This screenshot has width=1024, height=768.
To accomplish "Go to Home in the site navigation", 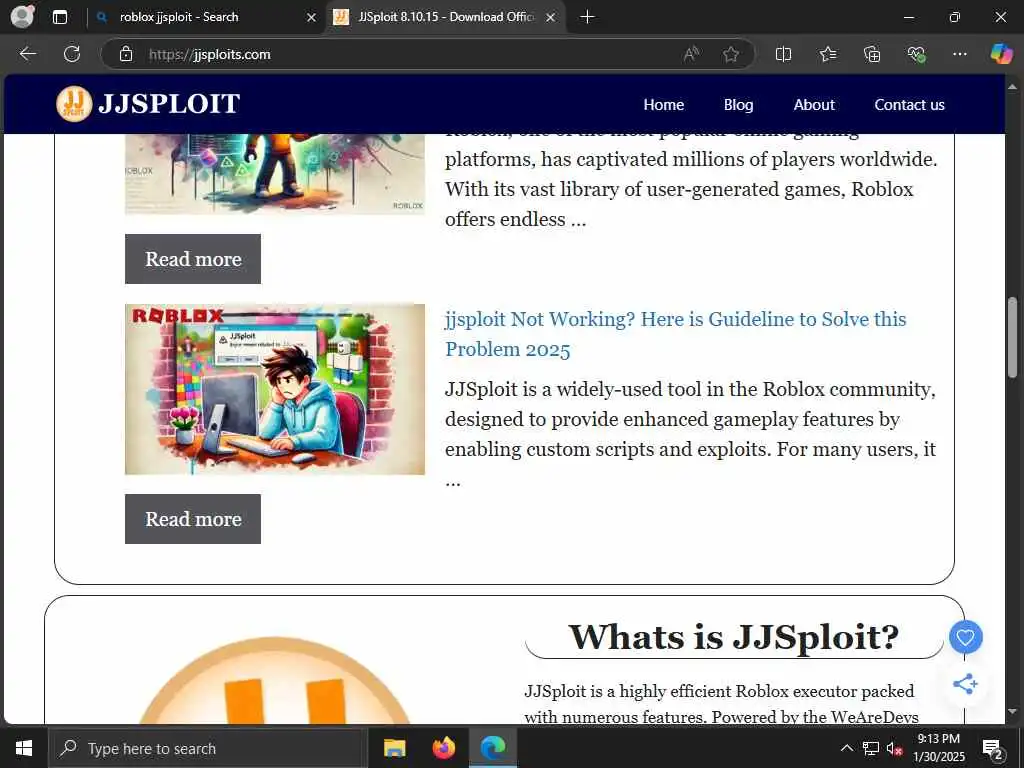I will (664, 104).
